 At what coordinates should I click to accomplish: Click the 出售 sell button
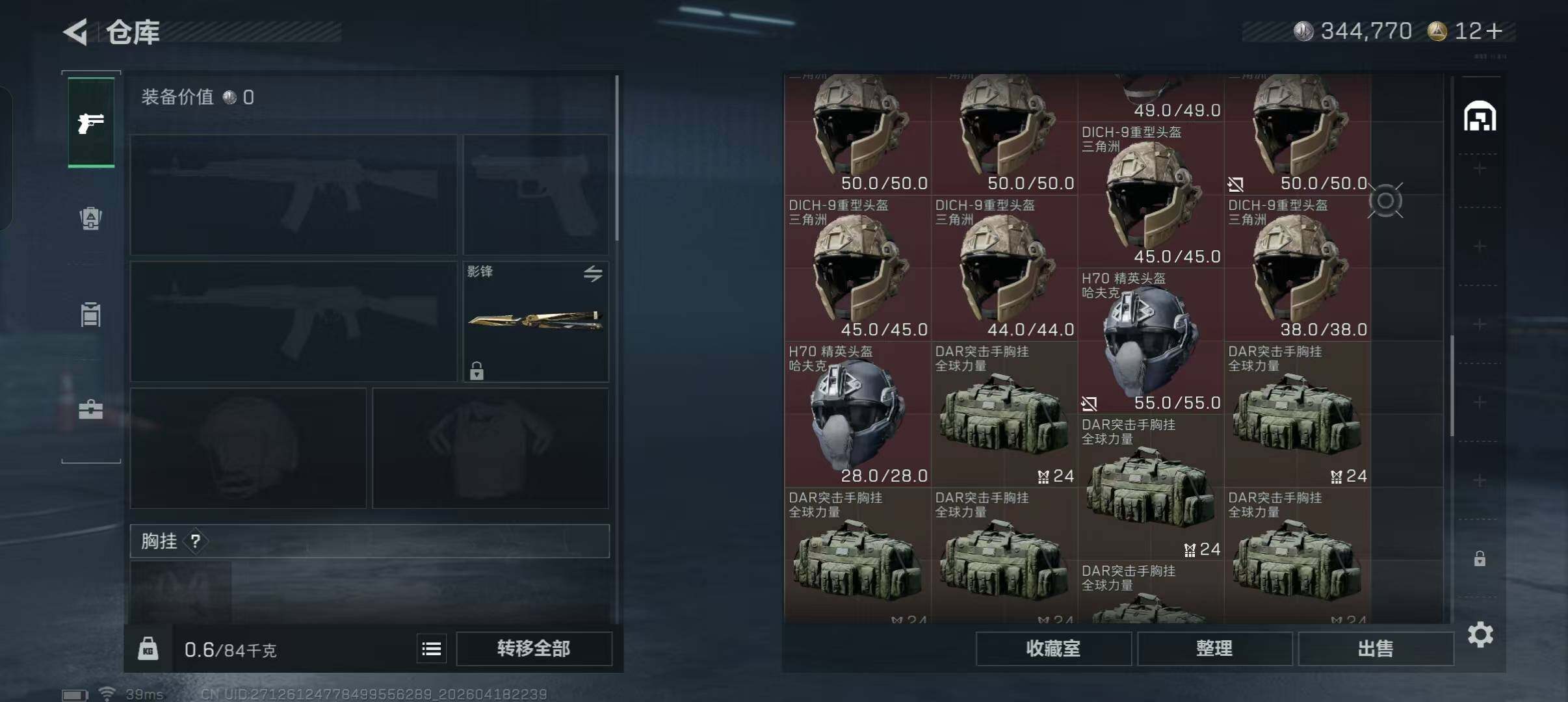[x=1376, y=649]
